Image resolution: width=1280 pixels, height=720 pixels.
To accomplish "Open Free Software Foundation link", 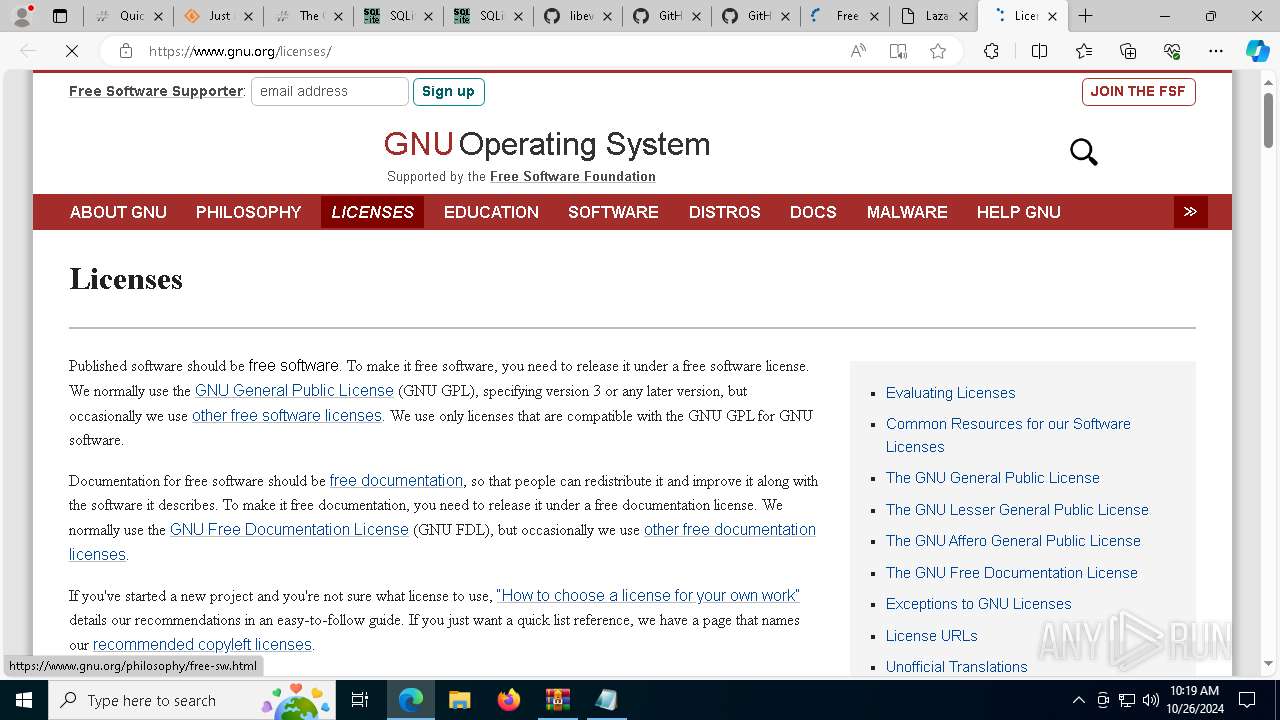I will click(573, 176).
